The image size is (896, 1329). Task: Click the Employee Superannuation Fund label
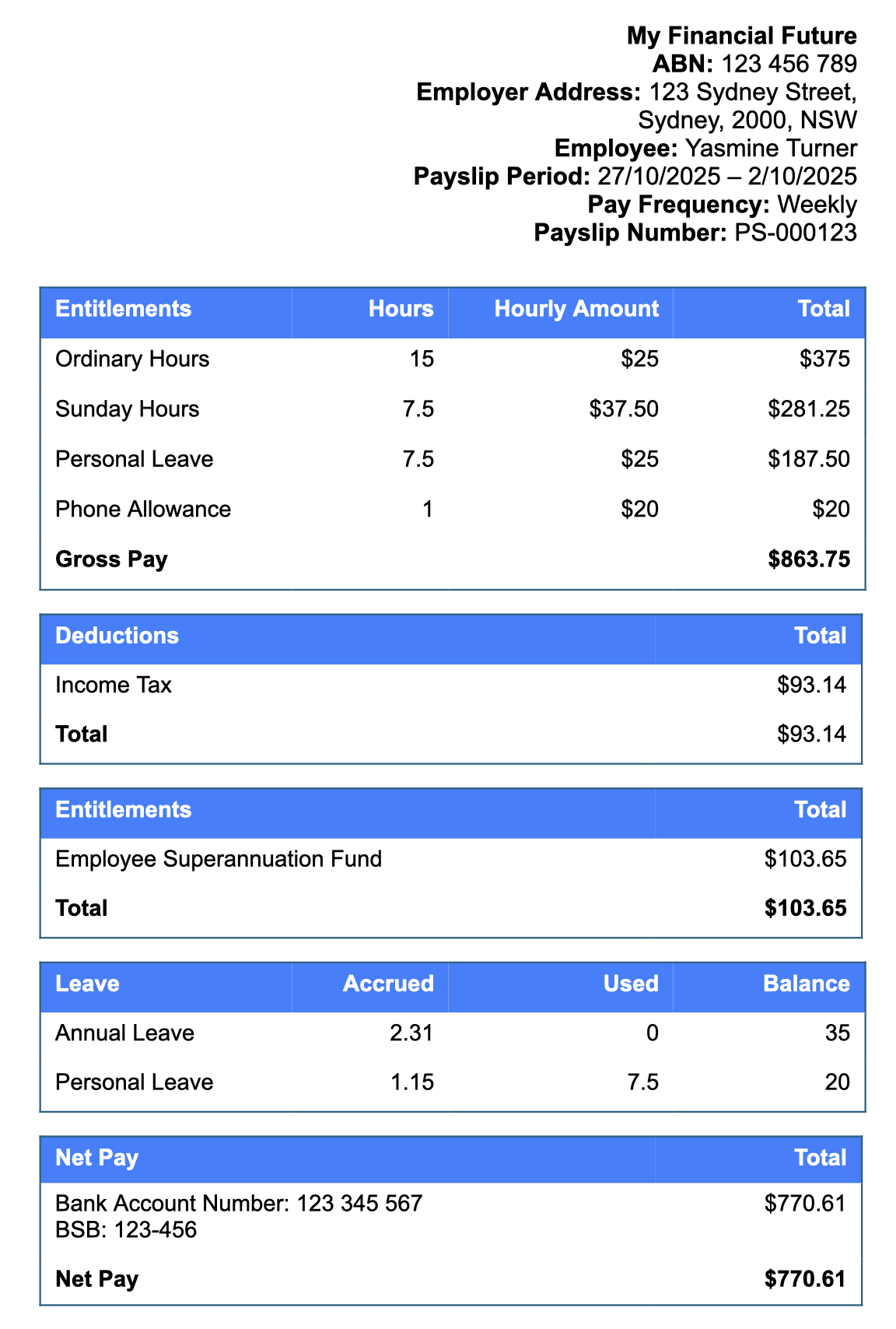click(x=219, y=859)
